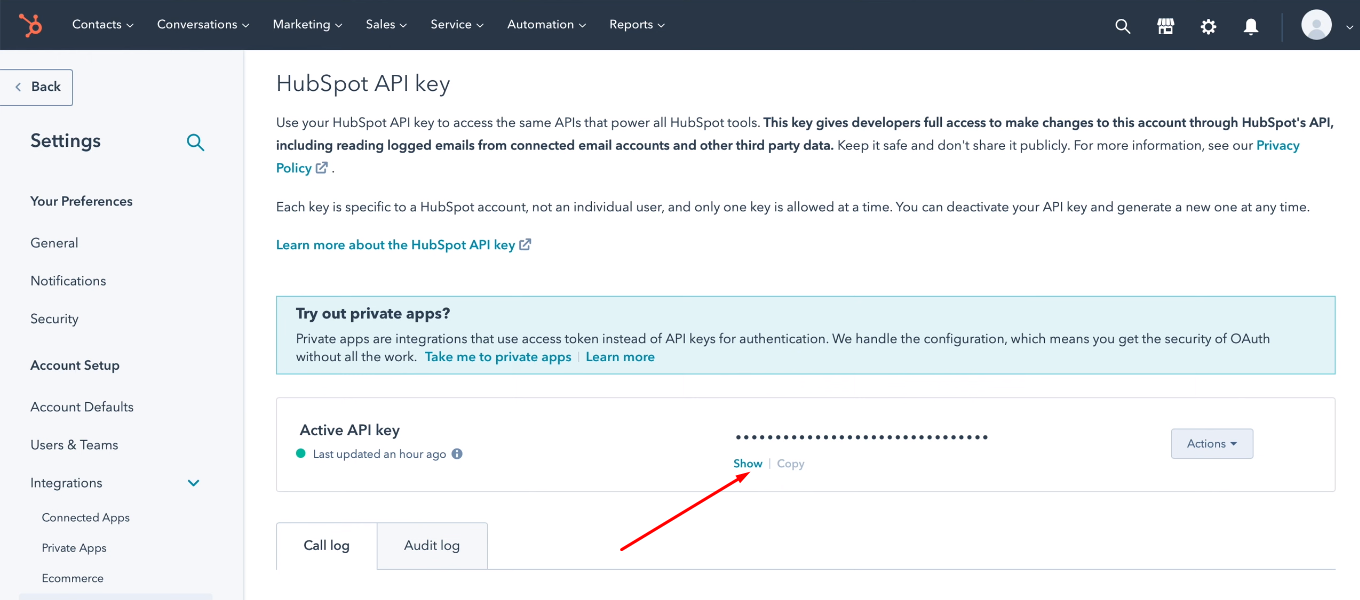Viewport: 1360px width, 600px height.
Task: Open the Conversations menu
Action: 203,25
